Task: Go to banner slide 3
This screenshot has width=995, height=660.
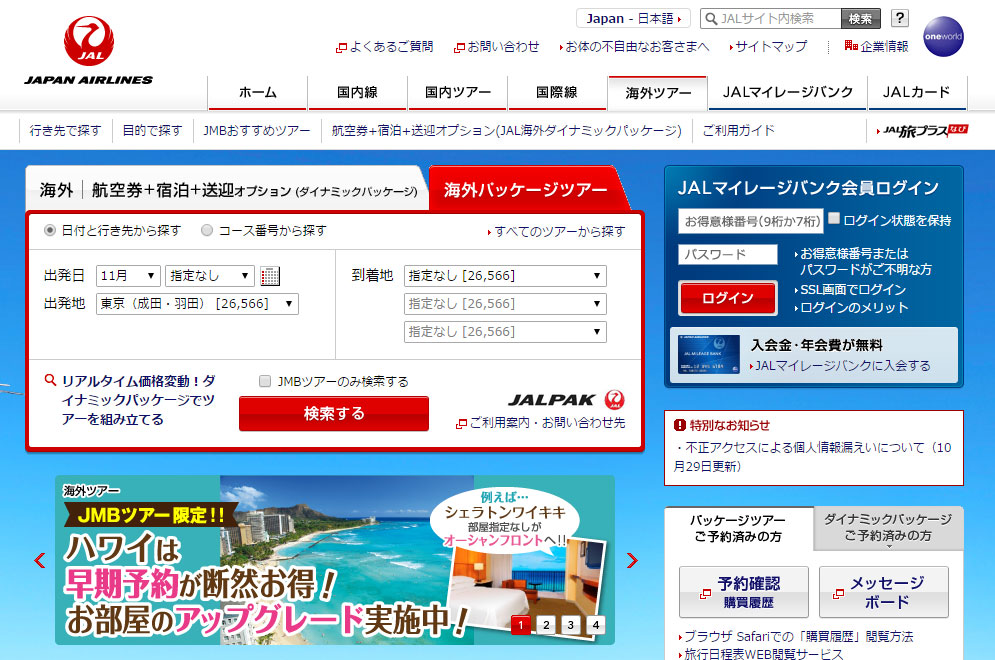Action: 570,624
